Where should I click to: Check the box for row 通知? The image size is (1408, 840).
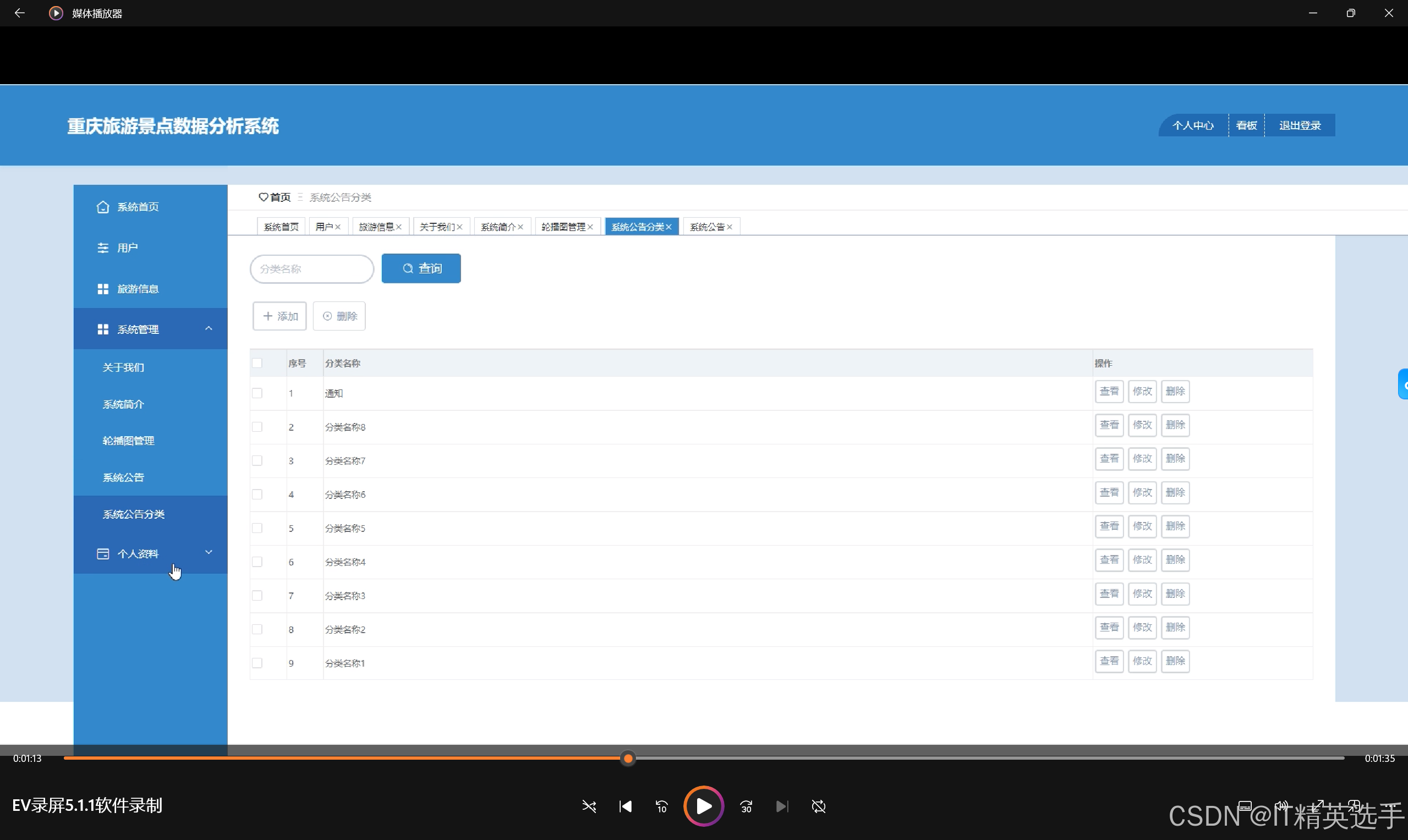(257, 393)
